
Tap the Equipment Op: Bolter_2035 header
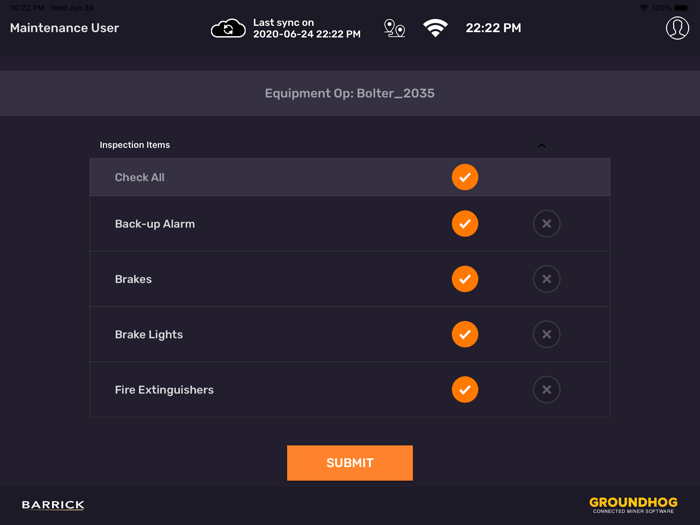click(x=350, y=94)
